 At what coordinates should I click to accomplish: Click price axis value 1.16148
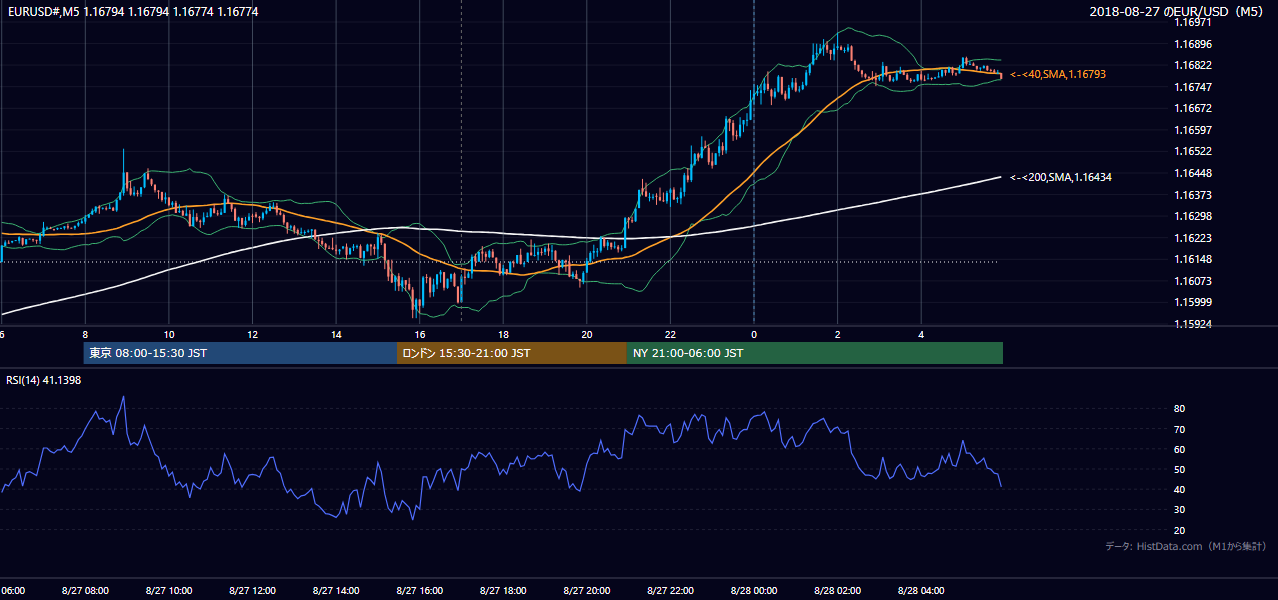tap(1194, 259)
